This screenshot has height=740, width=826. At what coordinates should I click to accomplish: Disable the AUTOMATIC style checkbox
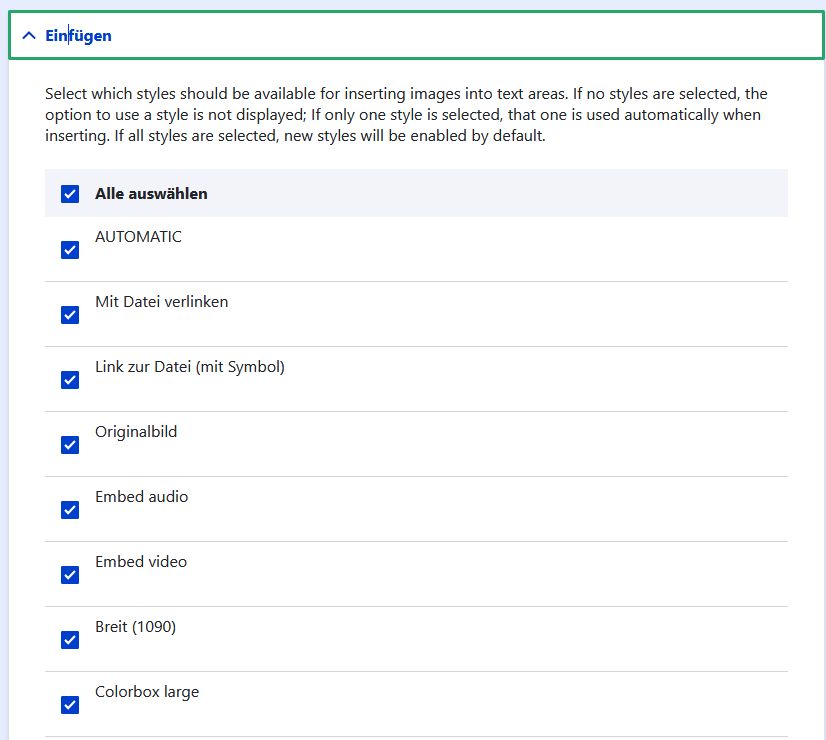coord(70,250)
